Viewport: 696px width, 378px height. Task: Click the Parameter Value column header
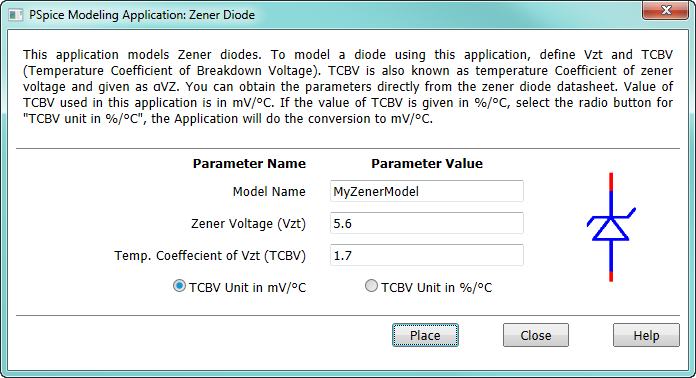click(x=427, y=164)
